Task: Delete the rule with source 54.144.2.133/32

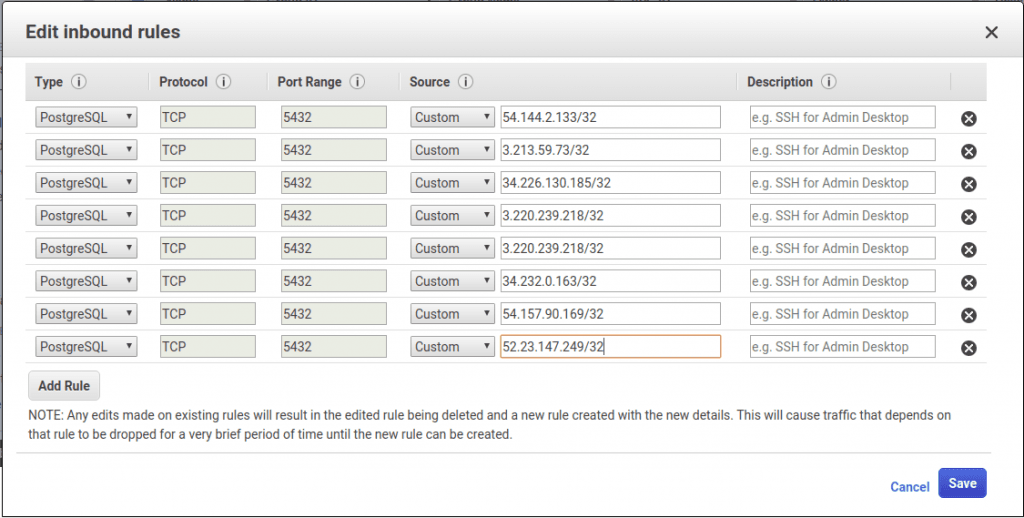Action: pyautogui.click(x=968, y=119)
